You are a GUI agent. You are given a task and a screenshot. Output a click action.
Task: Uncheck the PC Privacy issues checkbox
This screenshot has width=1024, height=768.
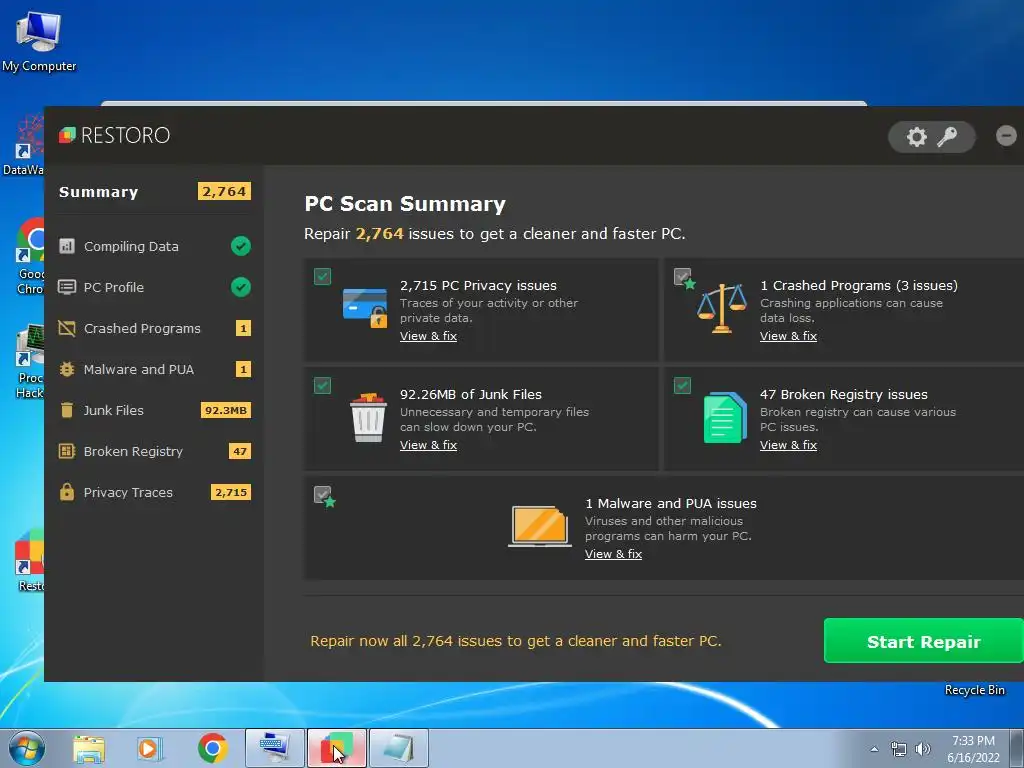point(323,276)
